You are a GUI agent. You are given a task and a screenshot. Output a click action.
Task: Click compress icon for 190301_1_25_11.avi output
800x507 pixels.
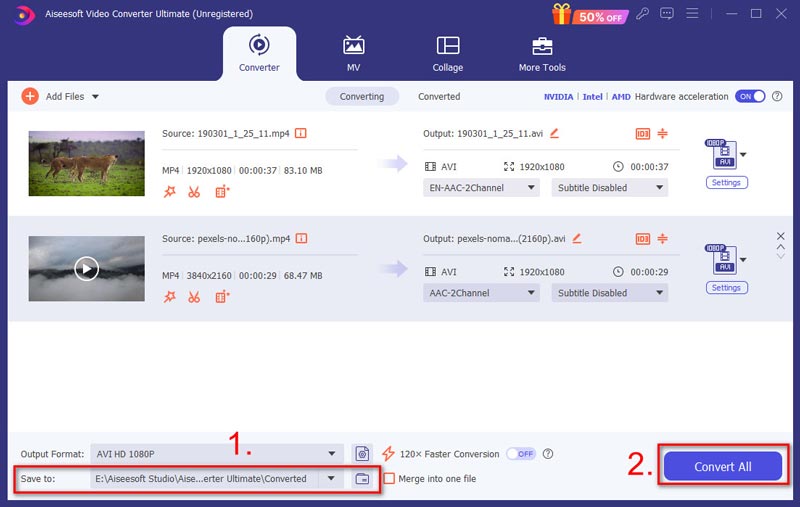(x=662, y=134)
